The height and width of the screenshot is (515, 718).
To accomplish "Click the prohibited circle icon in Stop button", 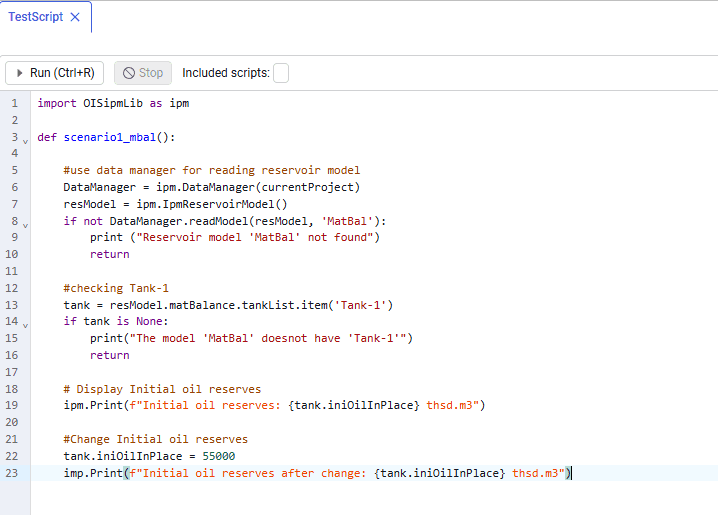I will (129, 73).
